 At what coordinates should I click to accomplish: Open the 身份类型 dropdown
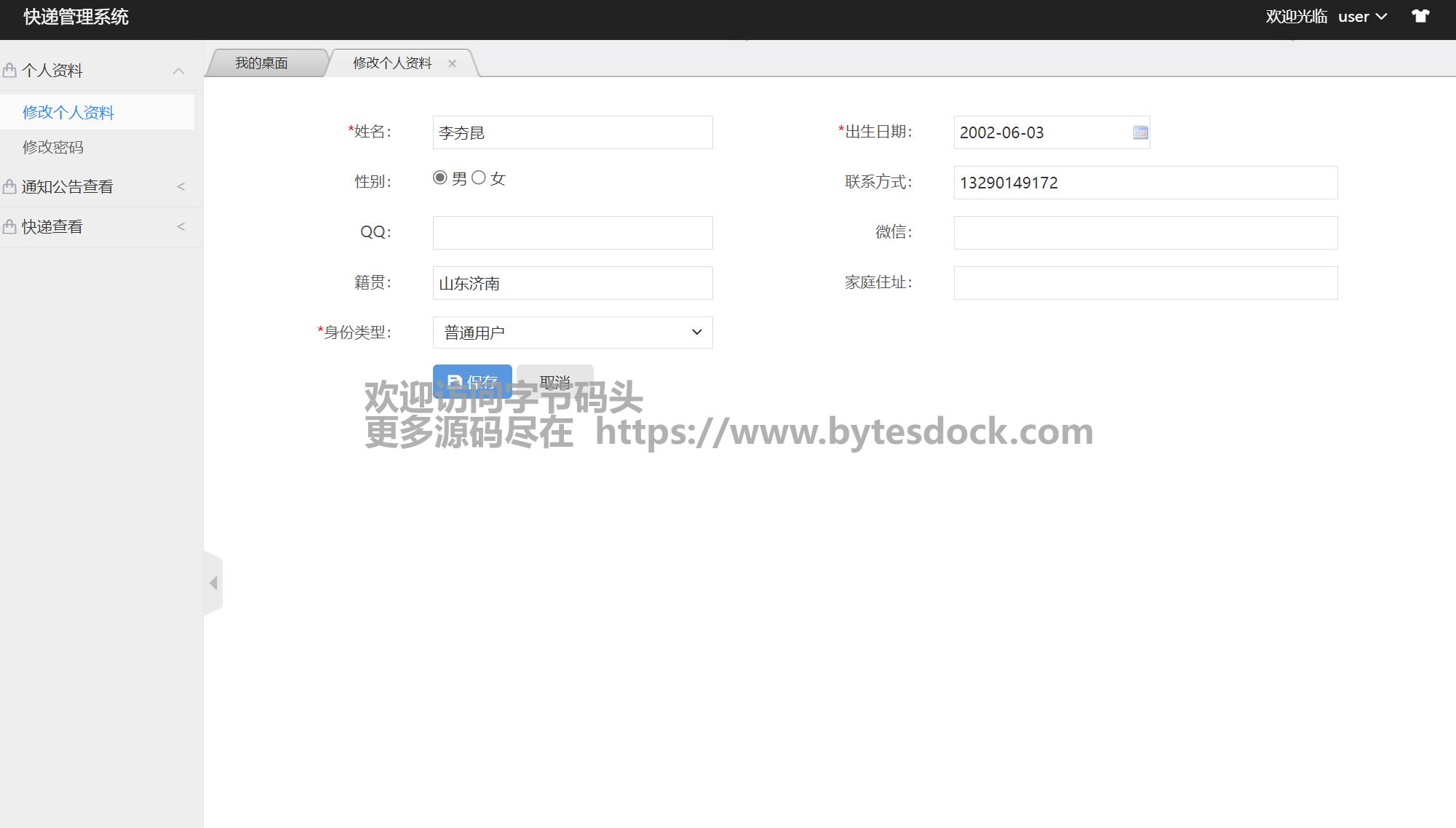[x=572, y=333]
